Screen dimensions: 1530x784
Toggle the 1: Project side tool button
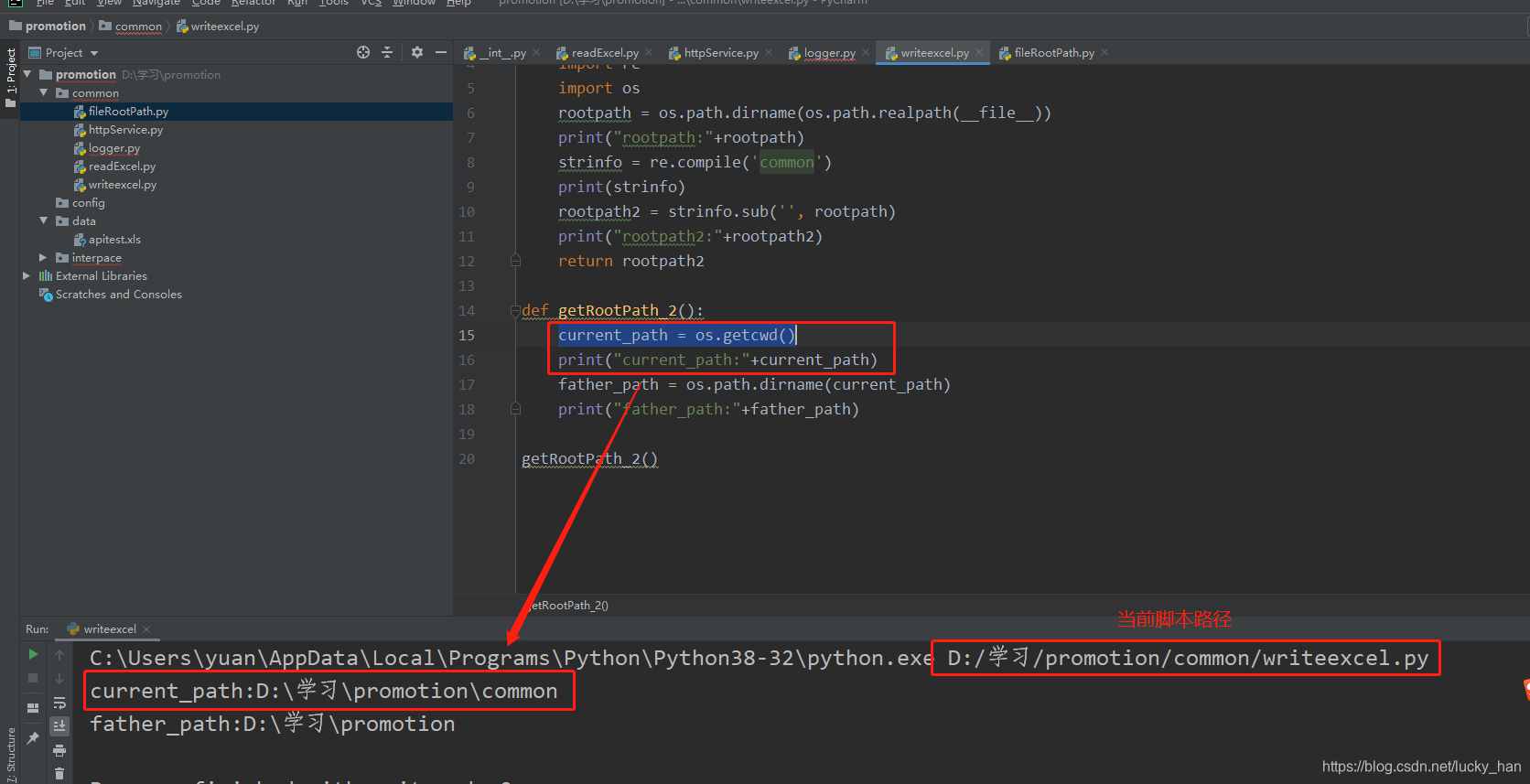(x=10, y=78)
